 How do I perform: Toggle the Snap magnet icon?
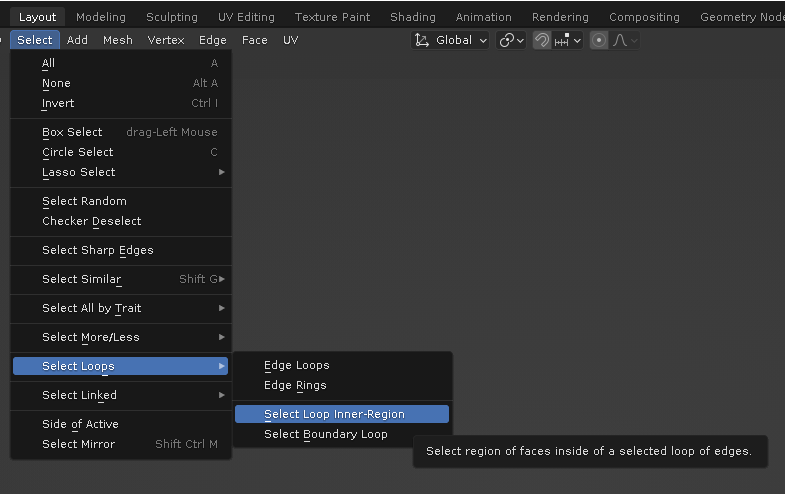click(542, 40)
